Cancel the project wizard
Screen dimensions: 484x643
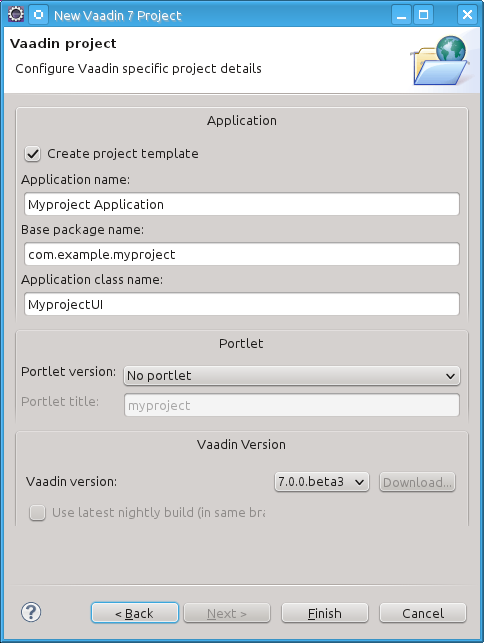[x=423, y=613]
